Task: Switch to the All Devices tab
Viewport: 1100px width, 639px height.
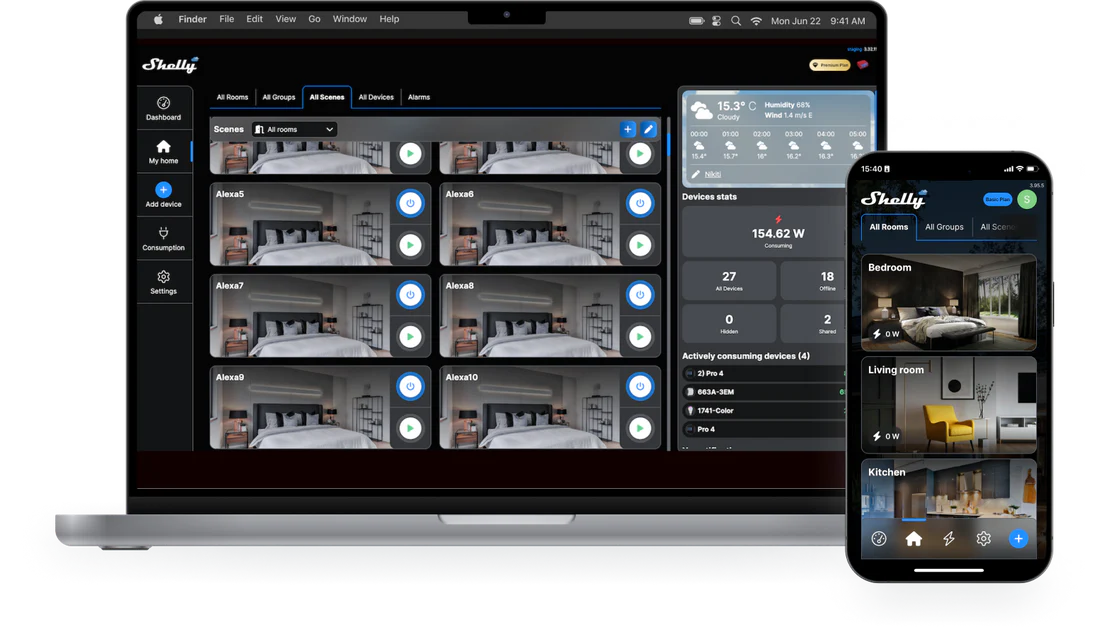Action: [x=376, y=97]
